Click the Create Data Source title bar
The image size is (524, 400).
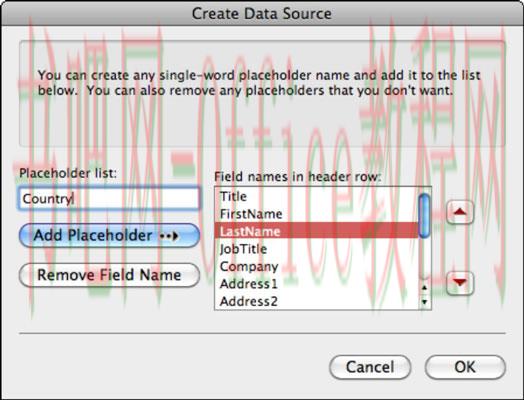tap(262, 13)
